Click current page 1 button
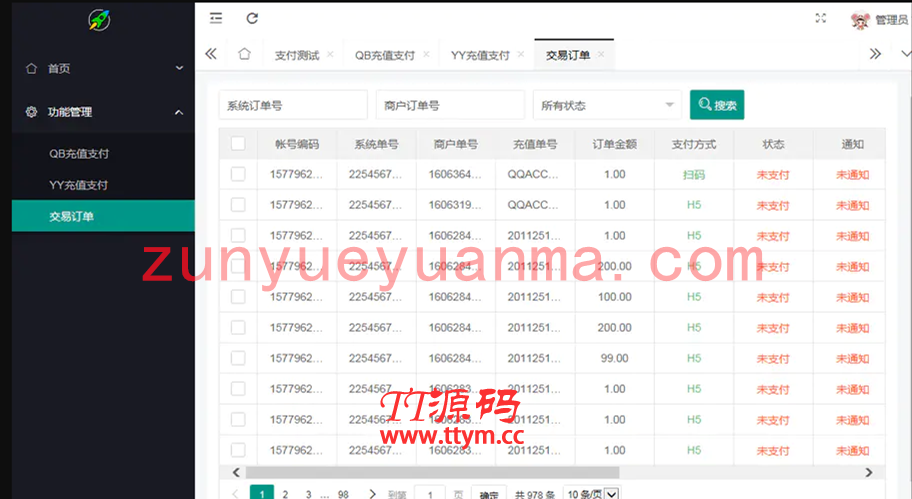Image resolution: width=912 pixels, height=499 pixels. (262, 493)
